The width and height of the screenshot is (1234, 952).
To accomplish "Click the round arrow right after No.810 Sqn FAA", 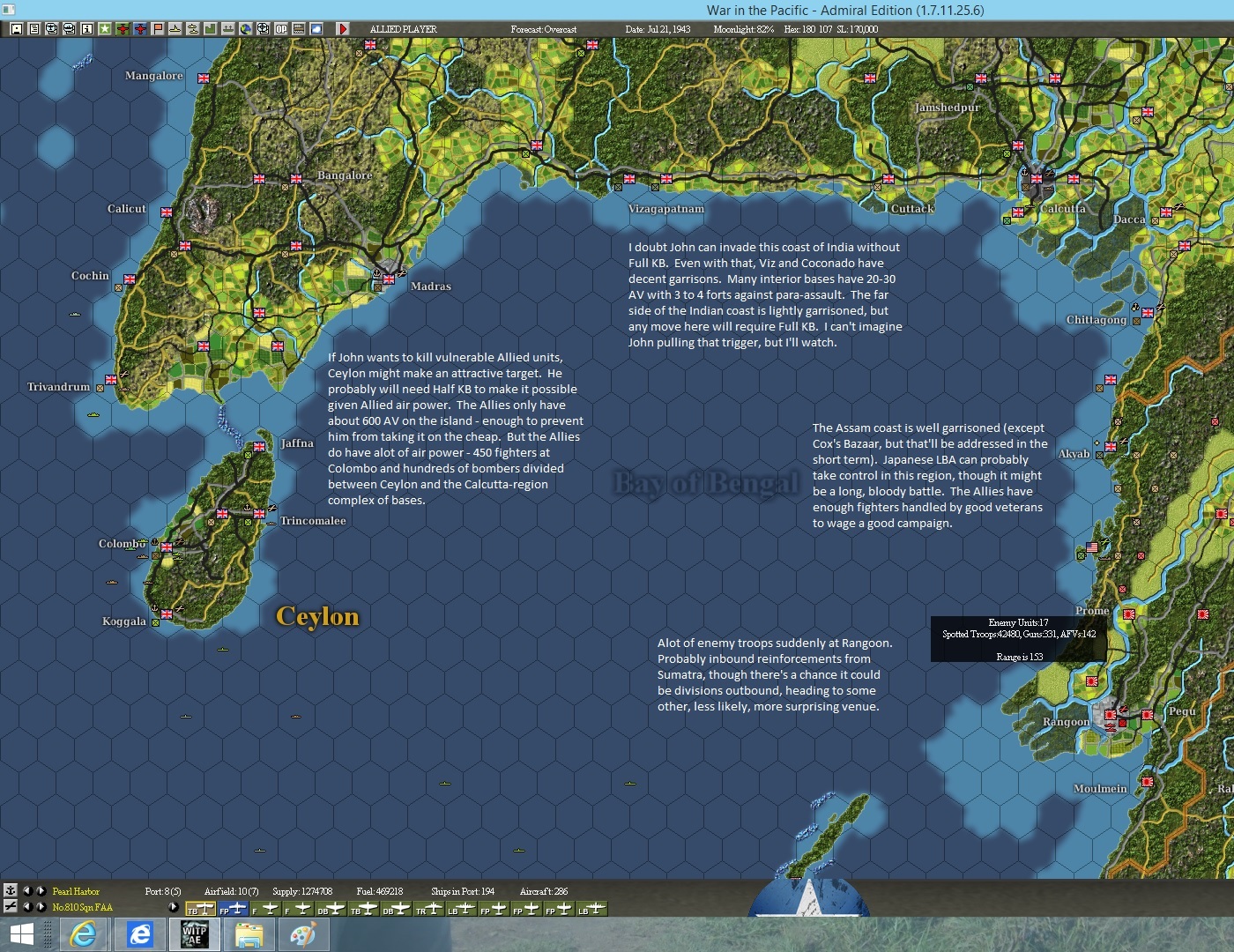I will [x=173, y=906].
